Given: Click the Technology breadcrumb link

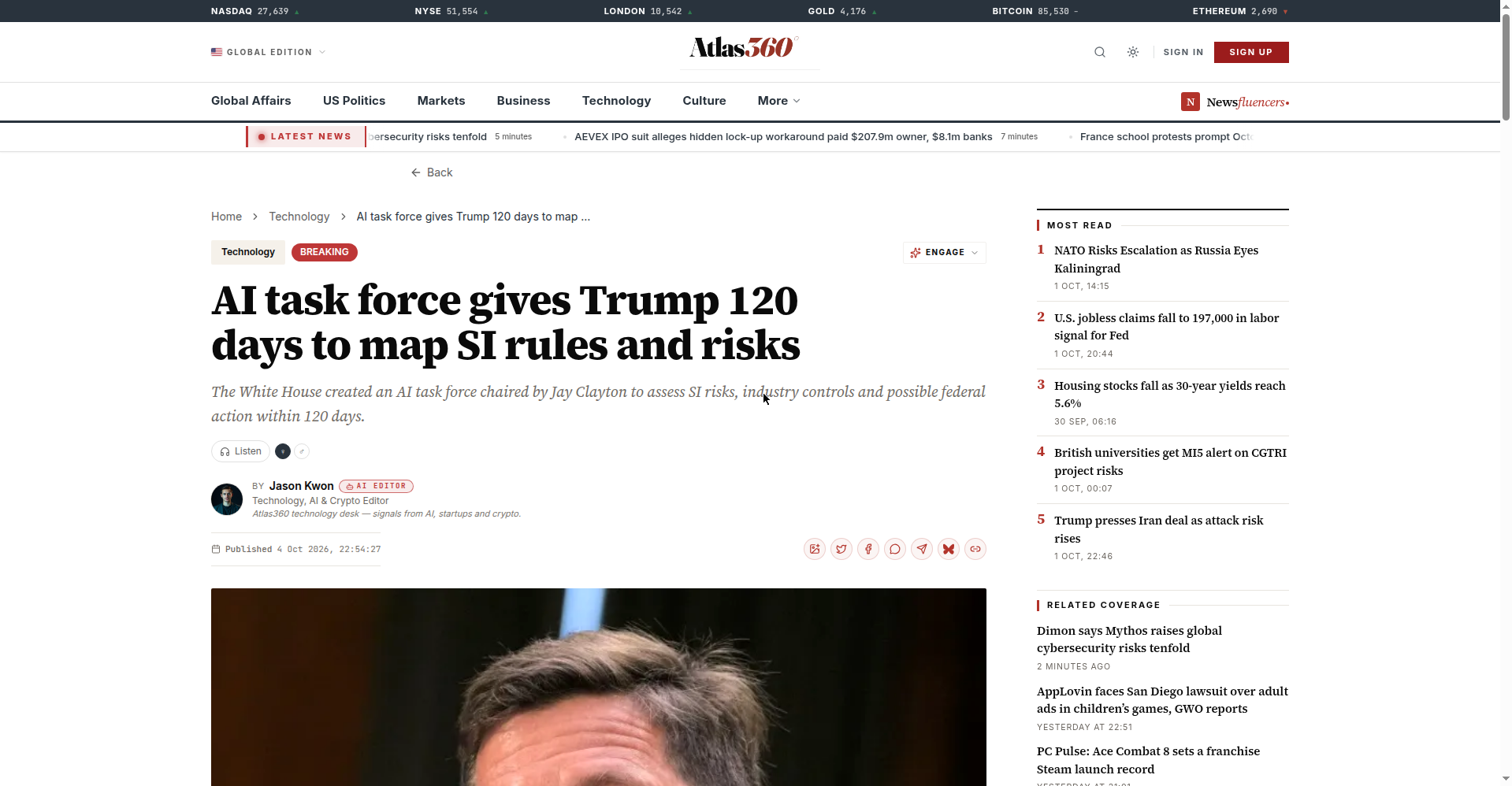Looking at the screenshot, I should [299, 217].
